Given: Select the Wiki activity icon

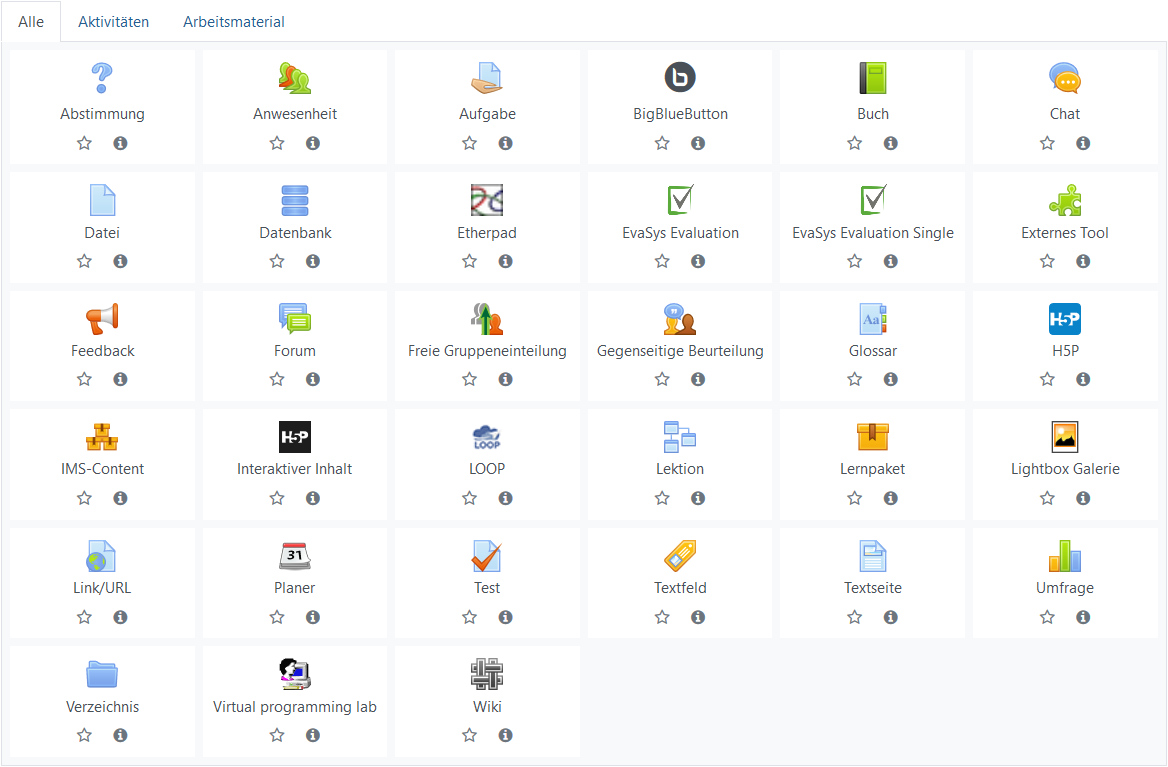Looking at the screenshot, I should point(487,674).
